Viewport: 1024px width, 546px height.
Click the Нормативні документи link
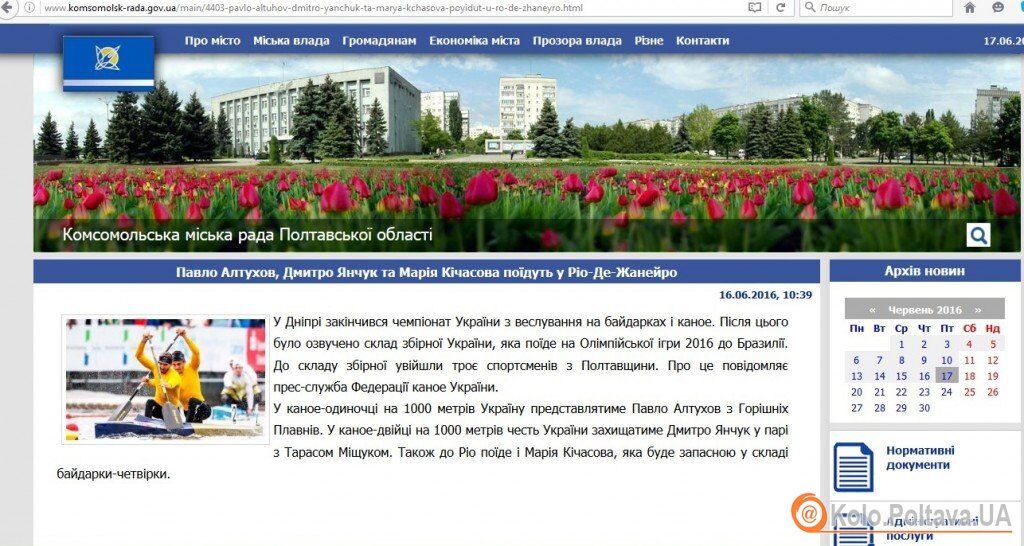coord(920,458)
